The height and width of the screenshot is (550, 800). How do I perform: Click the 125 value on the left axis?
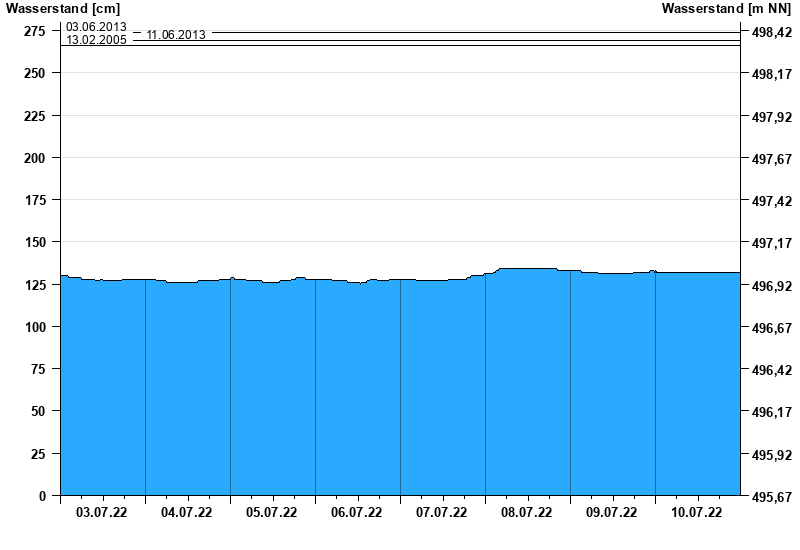(x=35, y=285)
